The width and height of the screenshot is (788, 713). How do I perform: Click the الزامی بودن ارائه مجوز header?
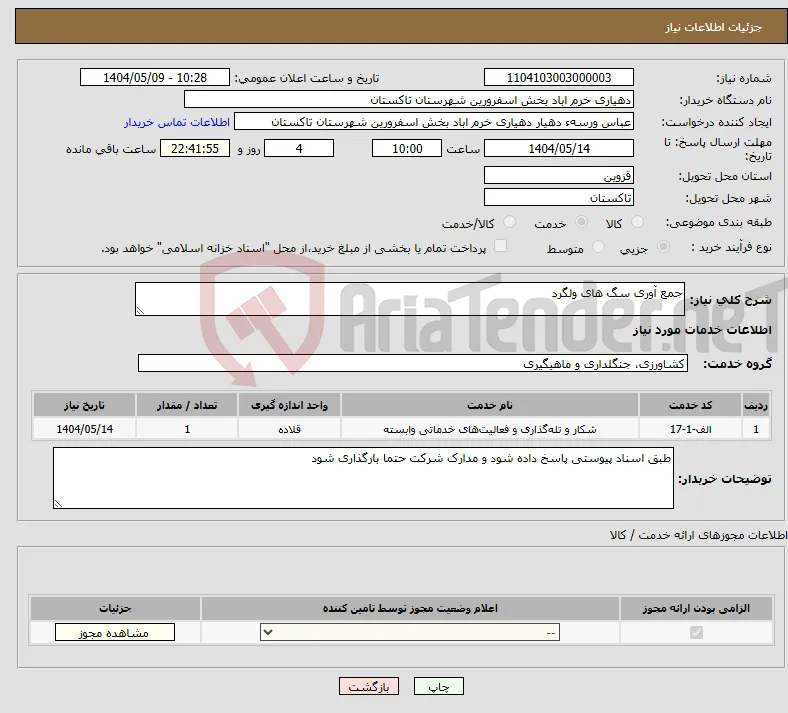point(696,608)
